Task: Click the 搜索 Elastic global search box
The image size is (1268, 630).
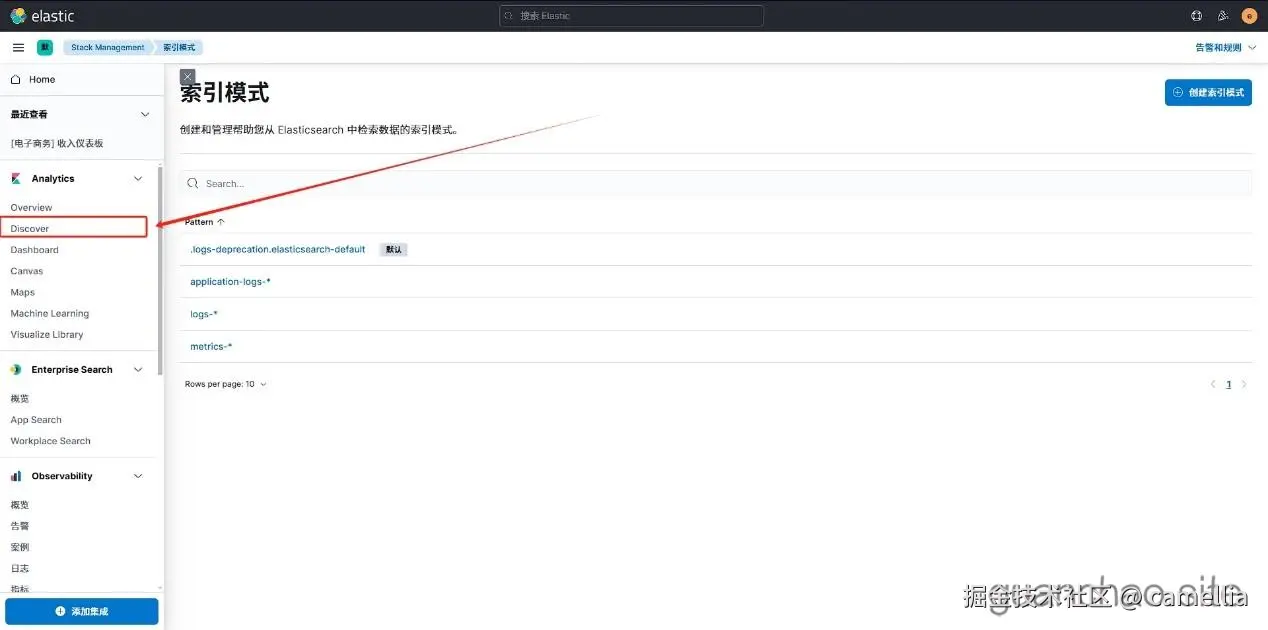Action: point(631,16)
